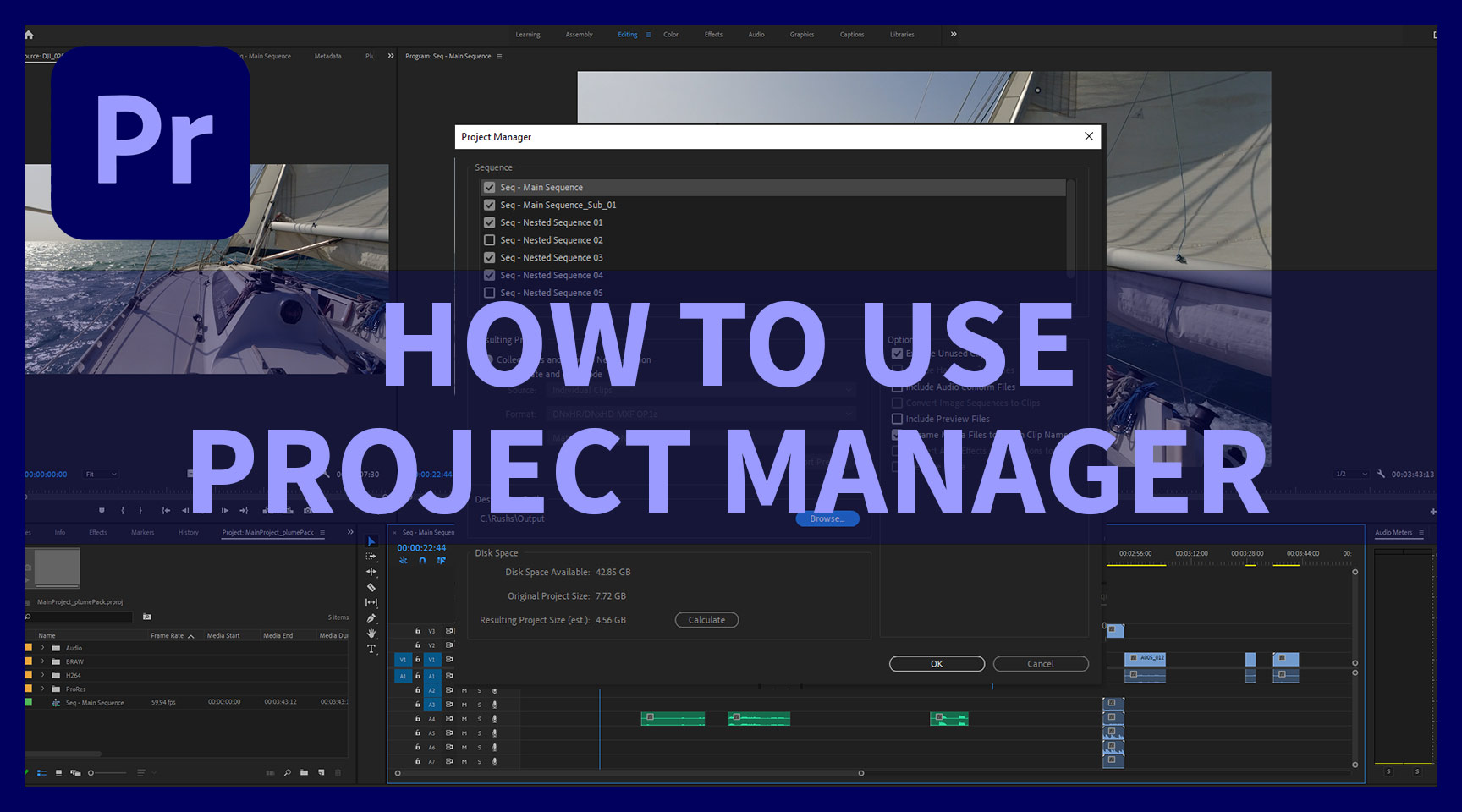The image size is (1462, 812).
Task: Select the Track Select Forward tool
Action: 371,556
